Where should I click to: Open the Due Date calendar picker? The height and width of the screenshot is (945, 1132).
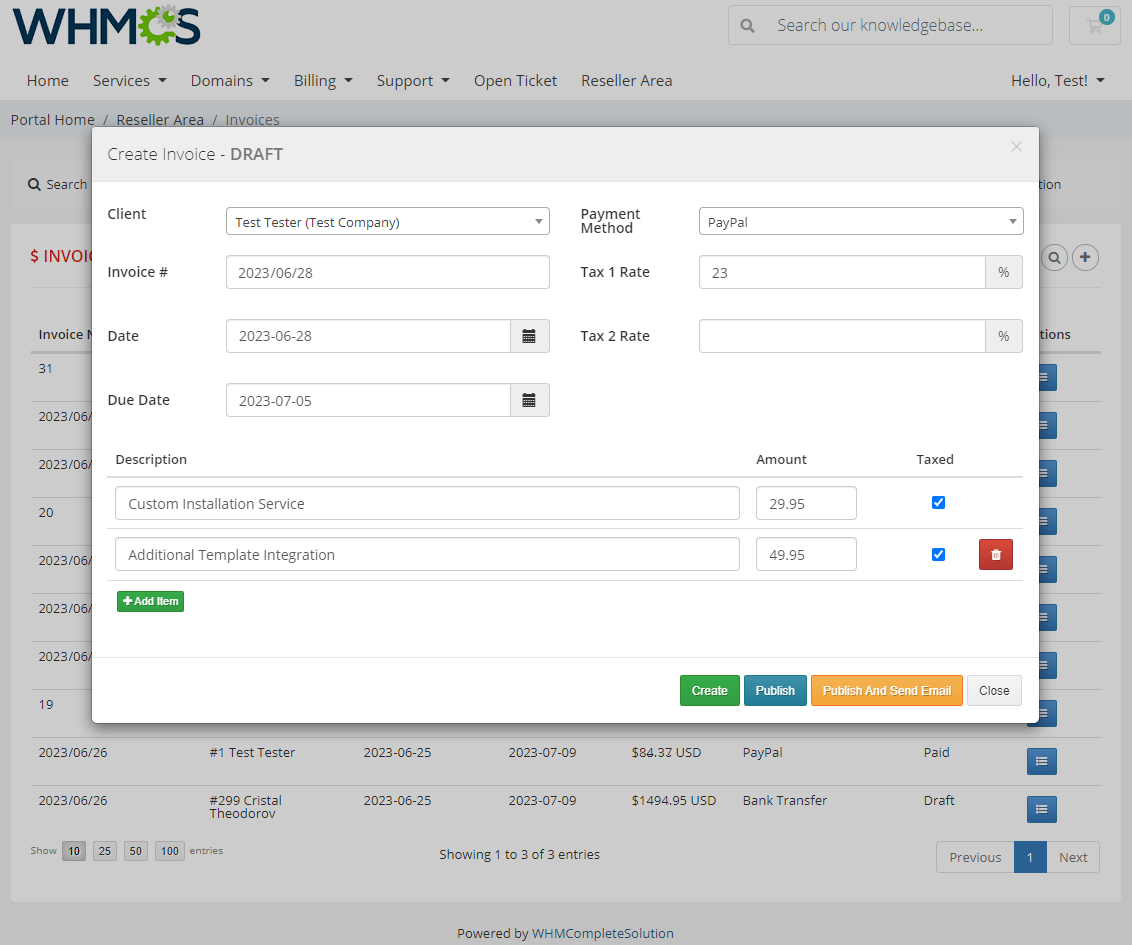pos(530,400)
